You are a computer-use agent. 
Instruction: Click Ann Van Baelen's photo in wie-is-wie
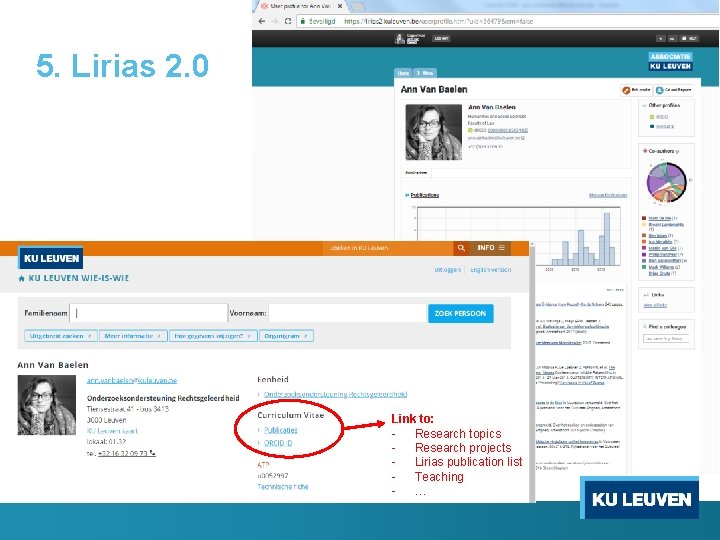point(47,405)
